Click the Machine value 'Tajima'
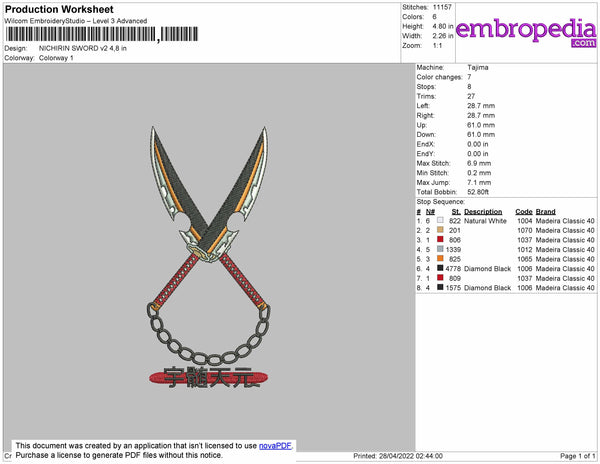 coord(478,67)
